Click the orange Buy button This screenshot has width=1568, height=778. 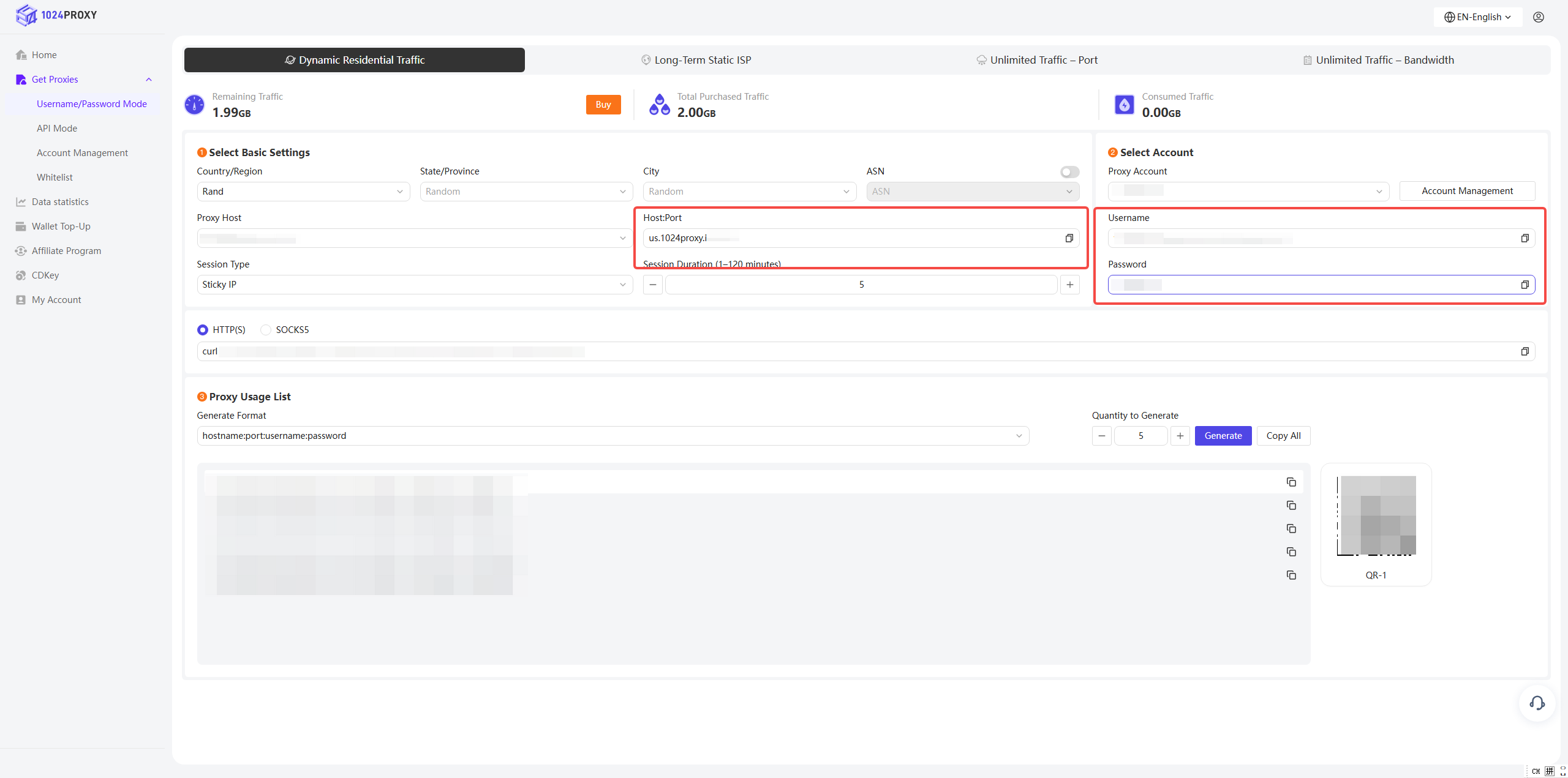(x=603, y=105)
